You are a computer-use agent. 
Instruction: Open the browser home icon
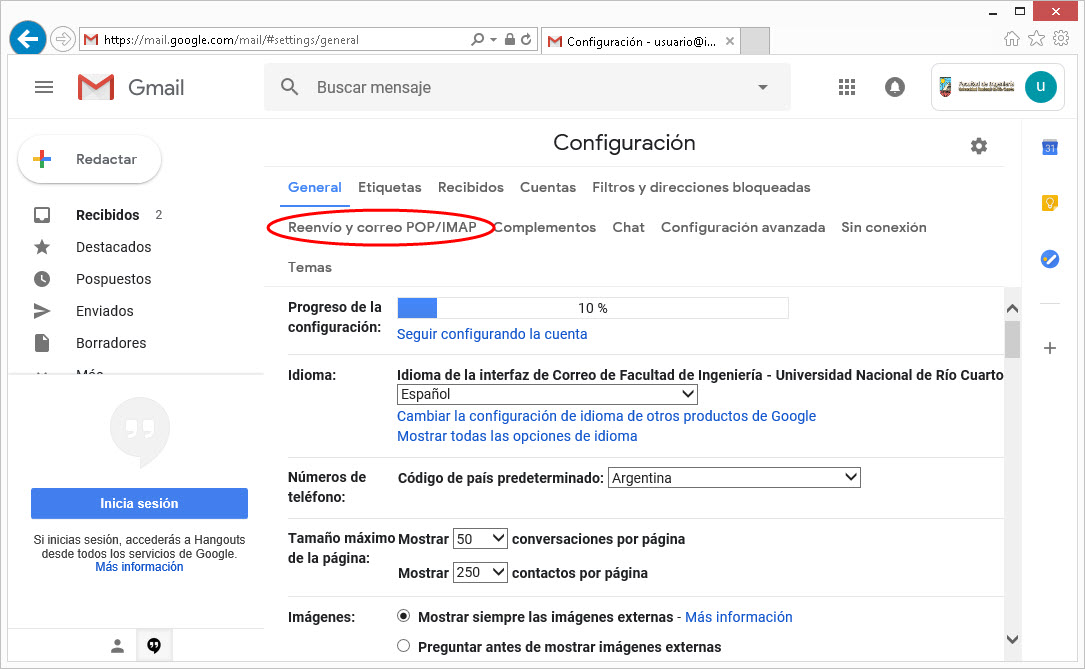(1012, 39)
